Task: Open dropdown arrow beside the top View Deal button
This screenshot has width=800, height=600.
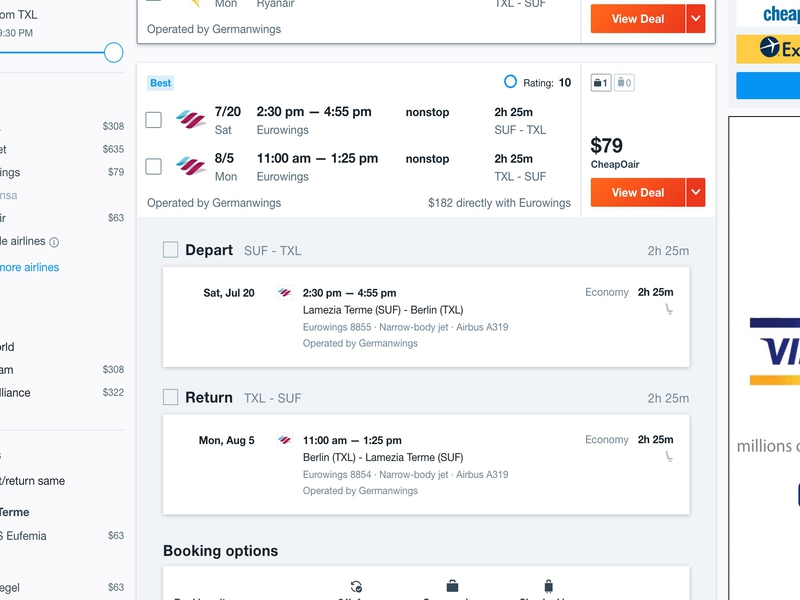Action: pyautogui.click(x=696, y=19)
